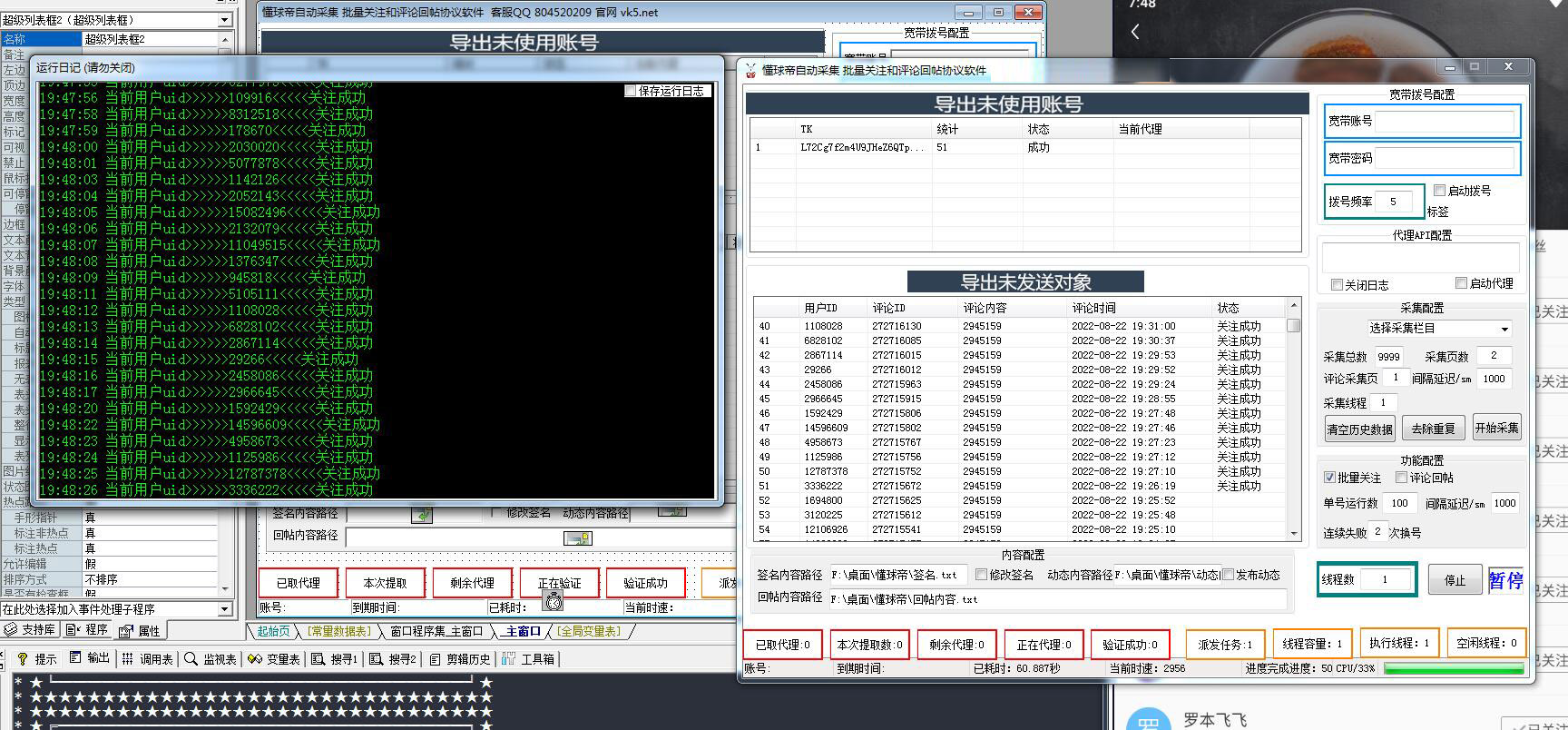
Task: Uncheck the 批量关注 checkbox
Action: tap(1329, 478)
